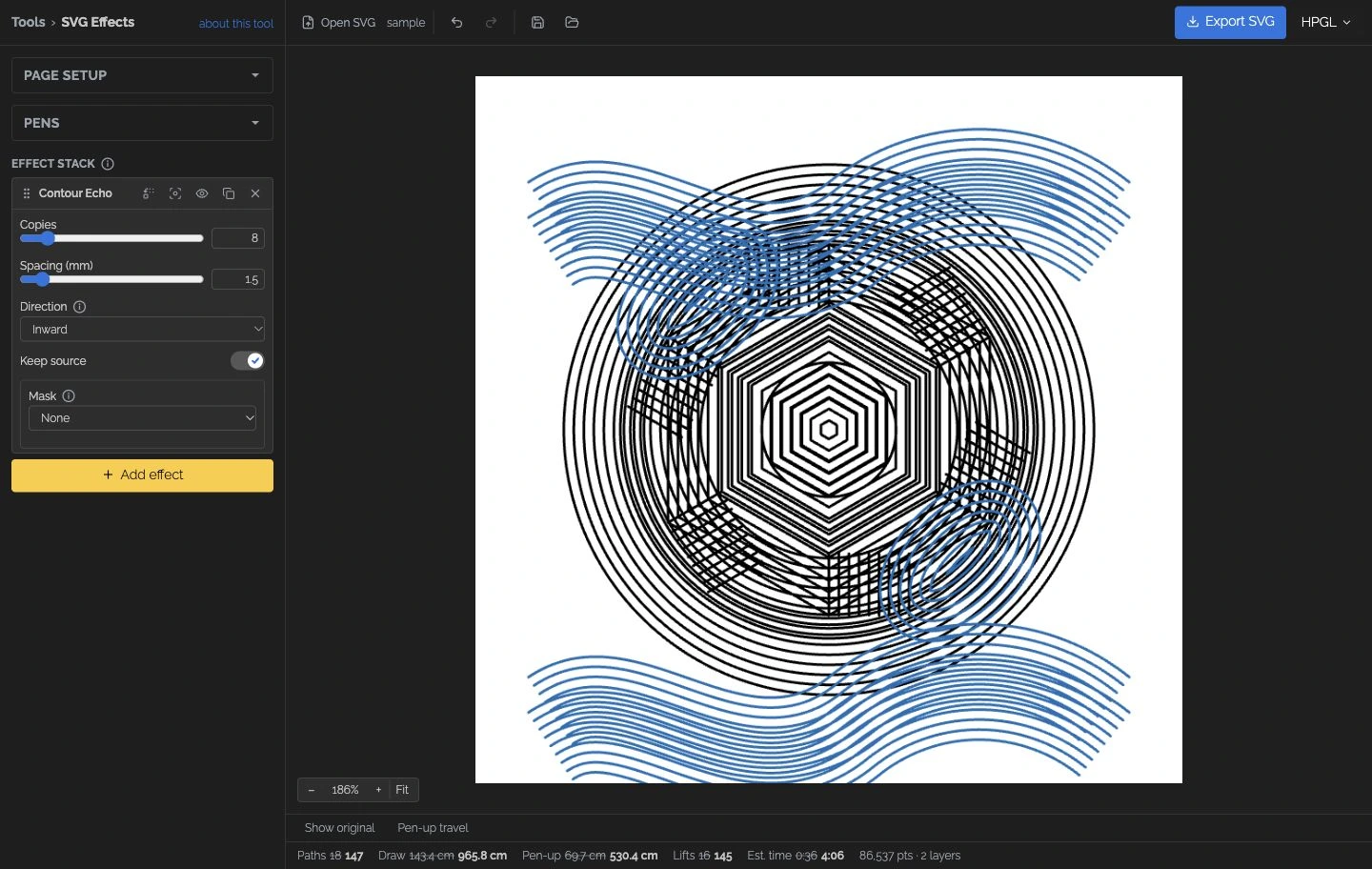Viewport: 1372px width, 869px height.
Task: Adjust the Spacing (mm) slider
Action: tap(111, 279)
